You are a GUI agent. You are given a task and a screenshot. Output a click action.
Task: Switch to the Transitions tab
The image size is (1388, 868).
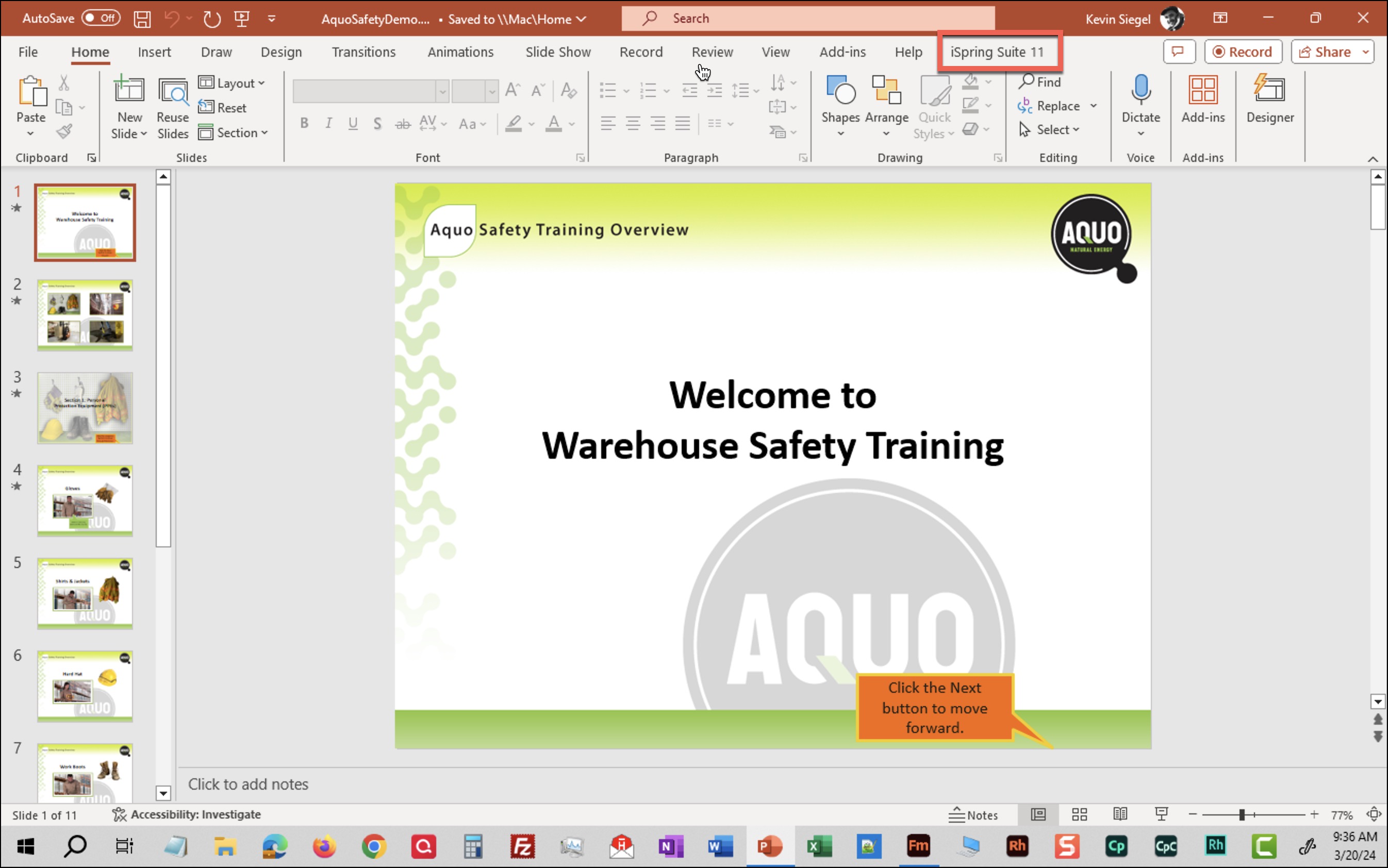click(363, 52)
